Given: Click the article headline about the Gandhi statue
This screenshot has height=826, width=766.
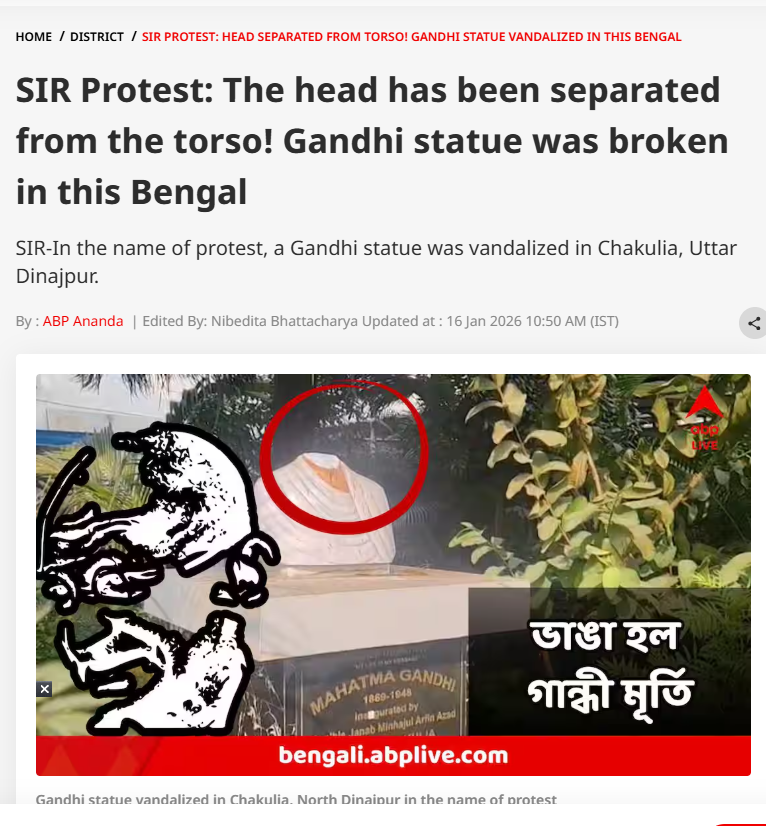Looking at the screenshot, I should click(x=372, y=141).
